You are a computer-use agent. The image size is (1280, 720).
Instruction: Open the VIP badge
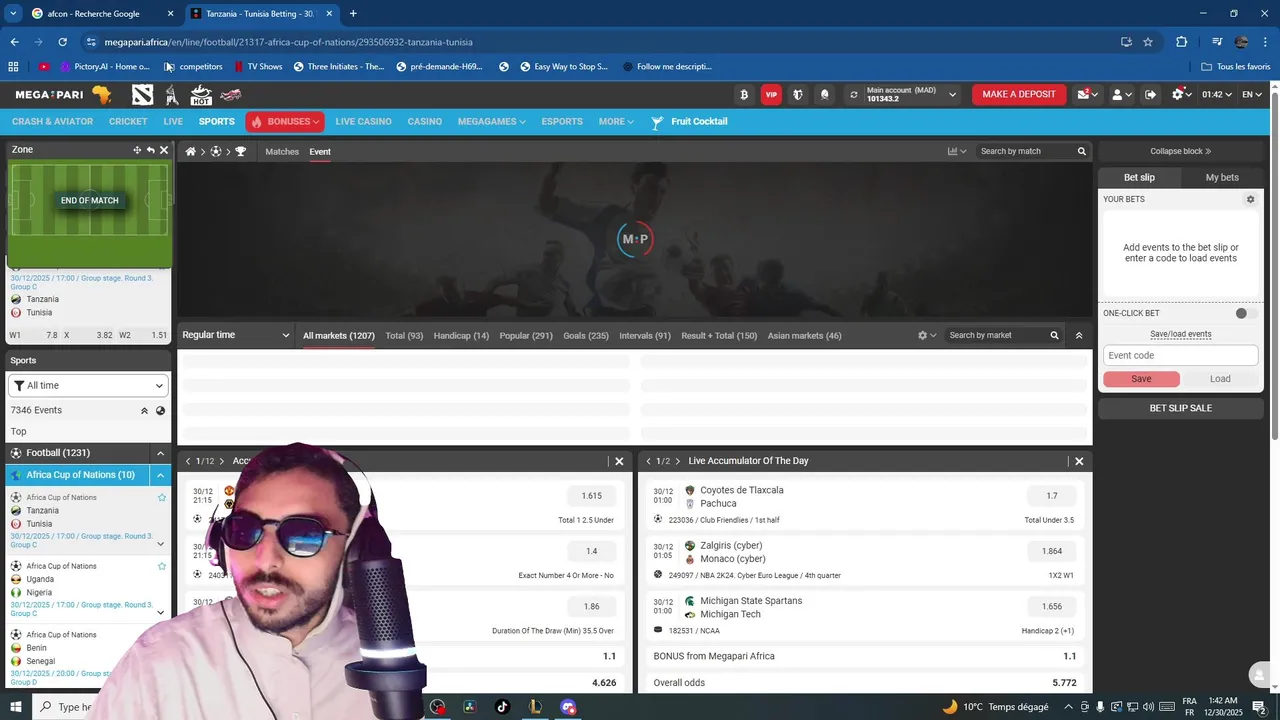pyautogui.click(x=771, y=95)
